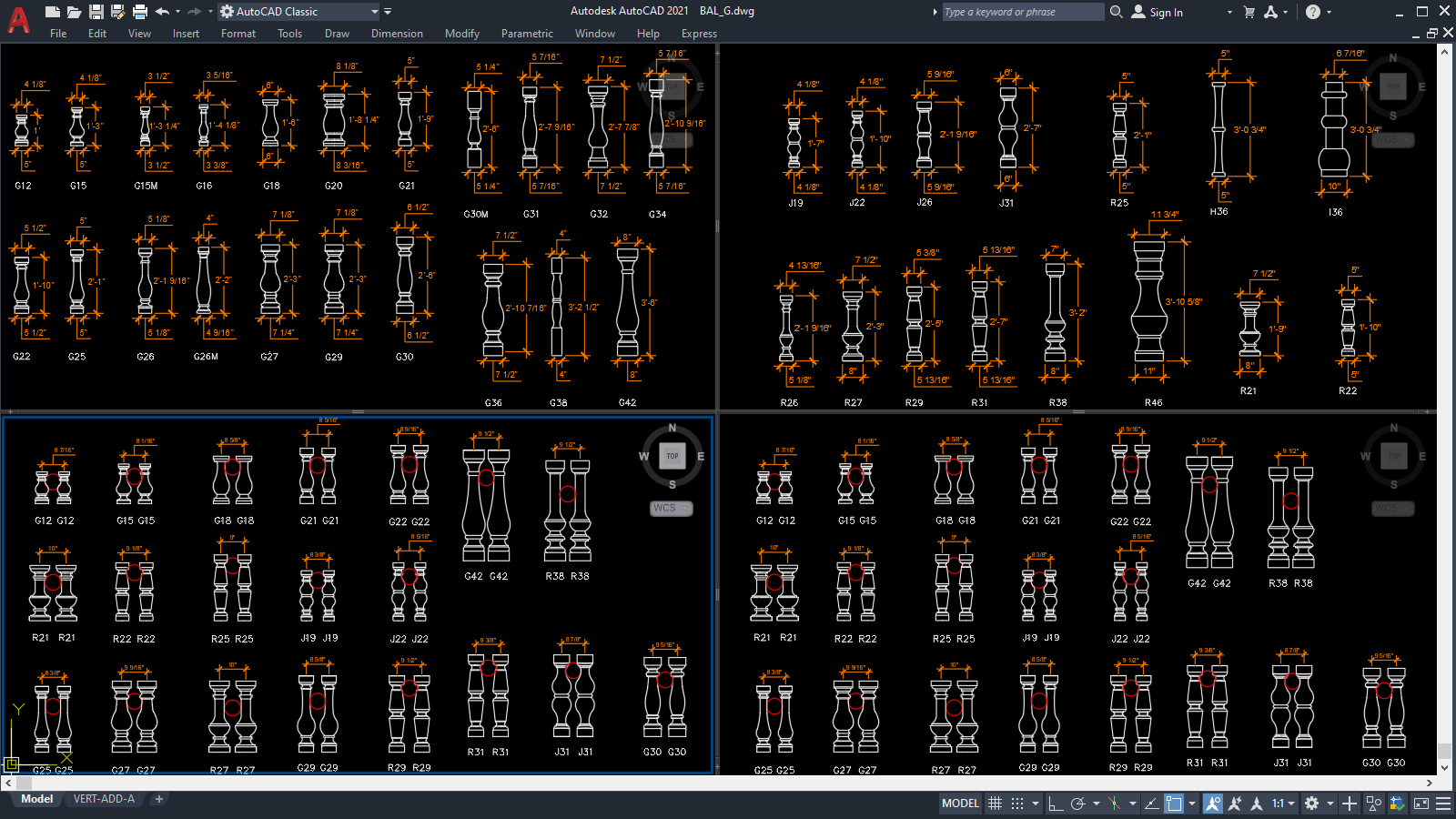The image size is (1456, 819).
Task: Open Object Snap settings dropdown arrow
Action: point(1191,804)
